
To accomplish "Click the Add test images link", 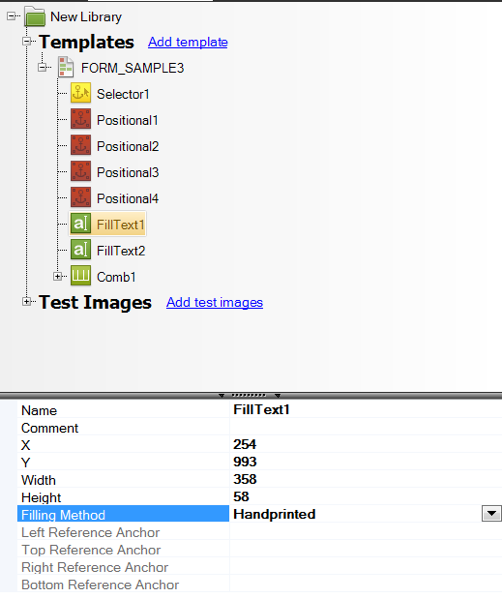I will point(214,303).
